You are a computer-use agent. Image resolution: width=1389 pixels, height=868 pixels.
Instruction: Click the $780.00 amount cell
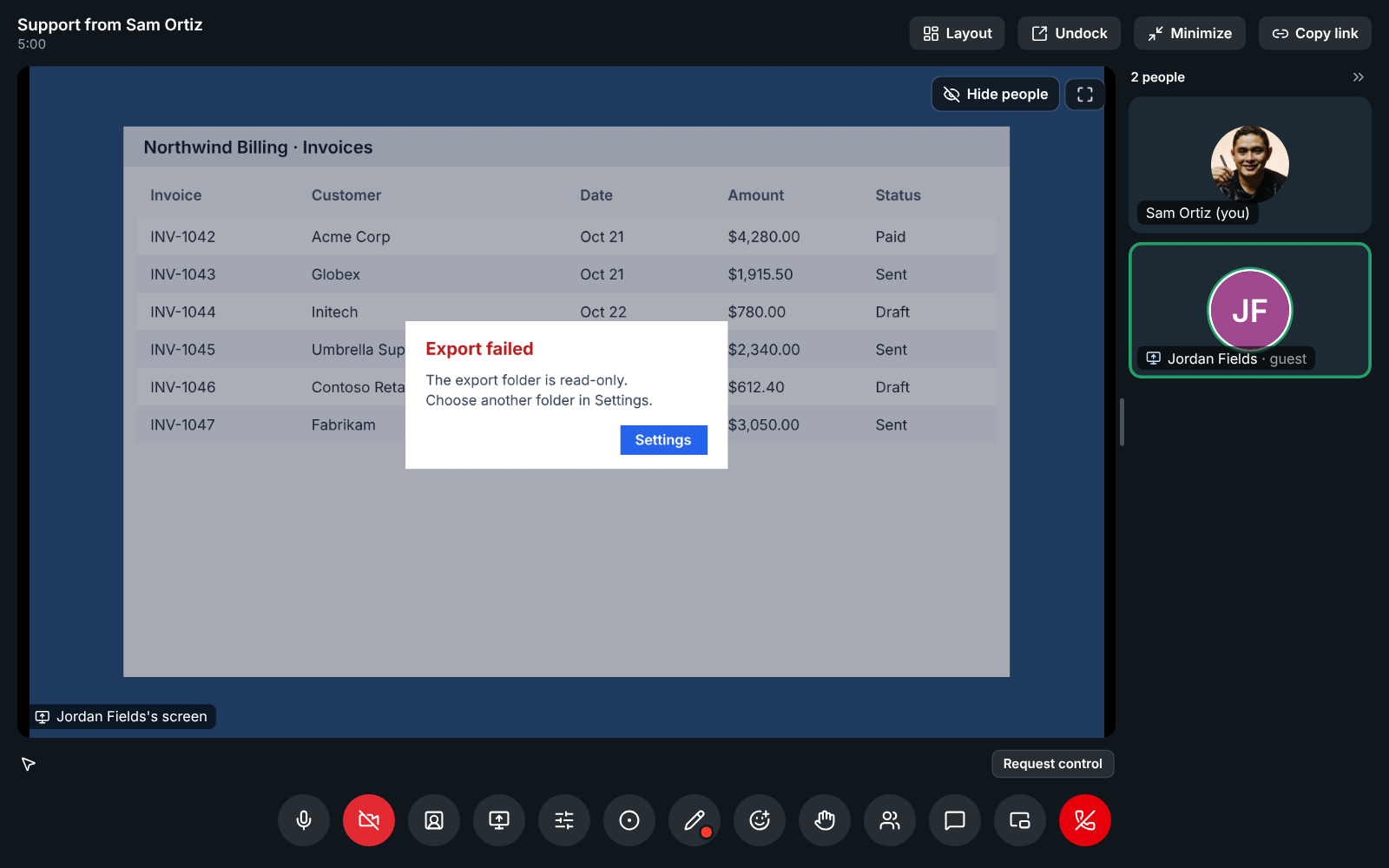[x=757, y=312]
